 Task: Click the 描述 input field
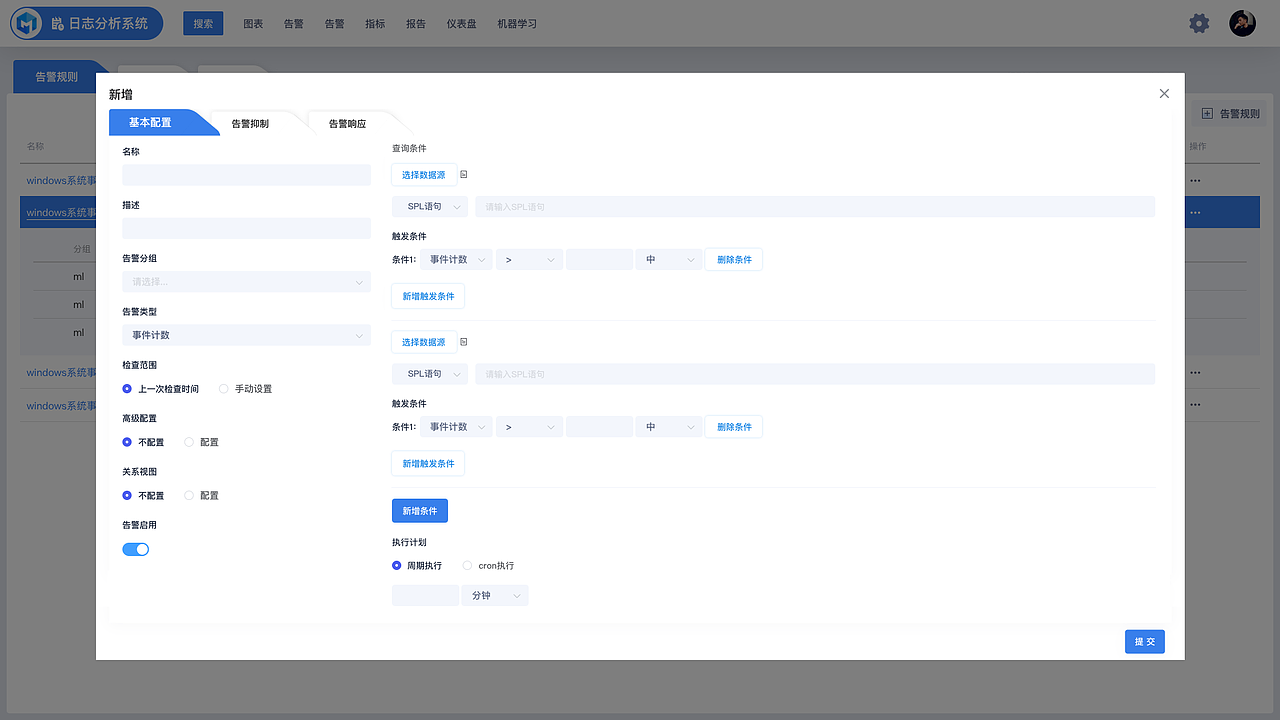point(246,228)
